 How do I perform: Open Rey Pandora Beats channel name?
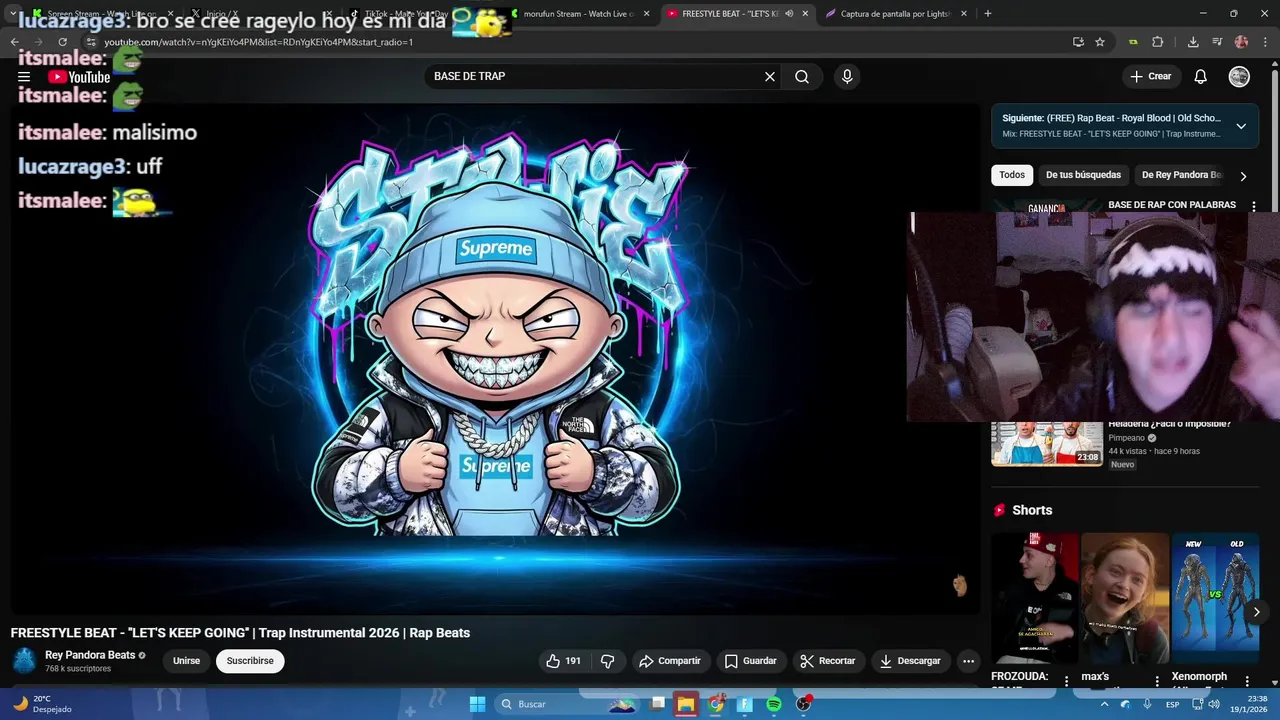click(90, 655)
